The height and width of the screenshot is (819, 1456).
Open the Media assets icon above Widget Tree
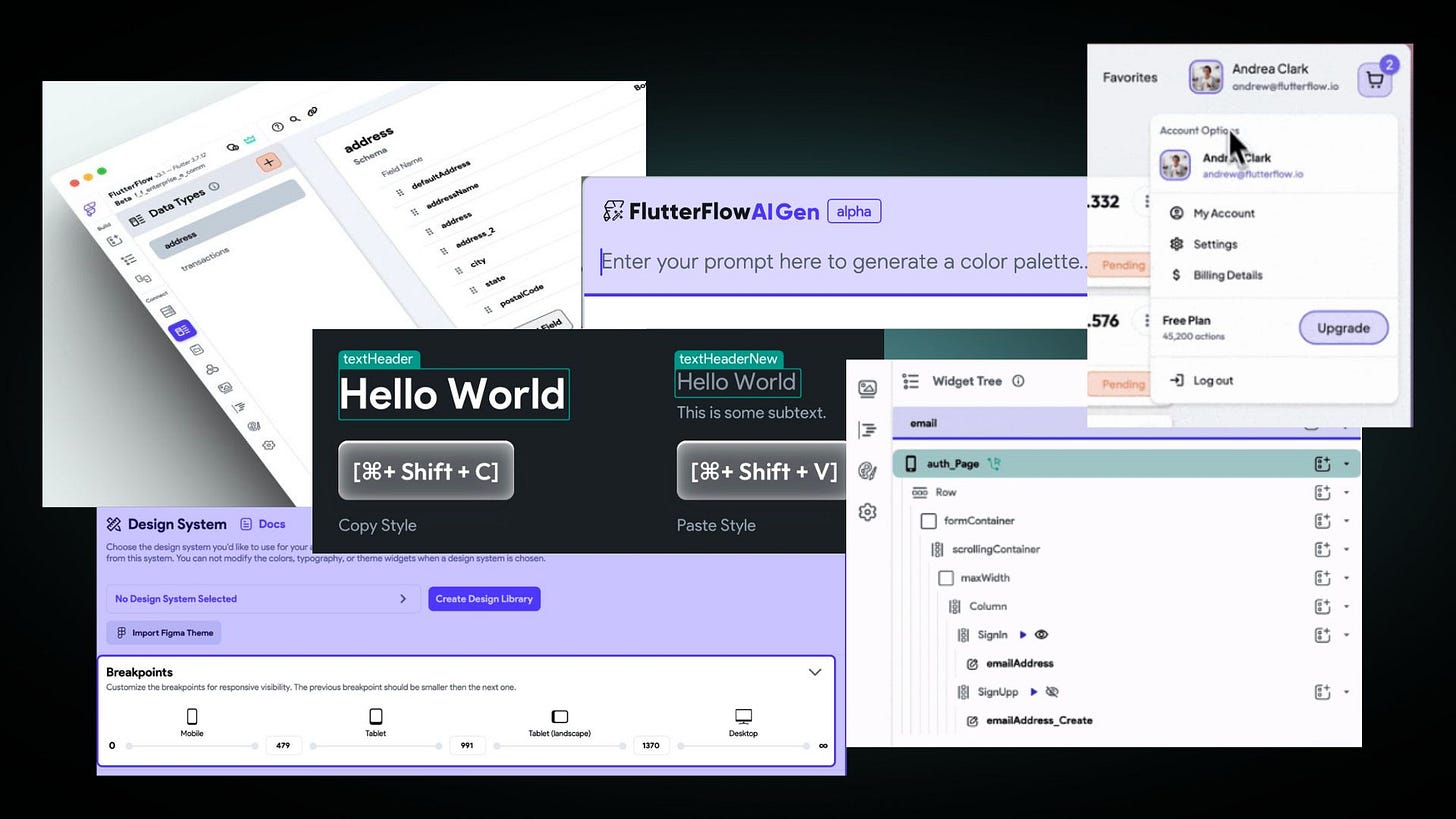(868, 389)
